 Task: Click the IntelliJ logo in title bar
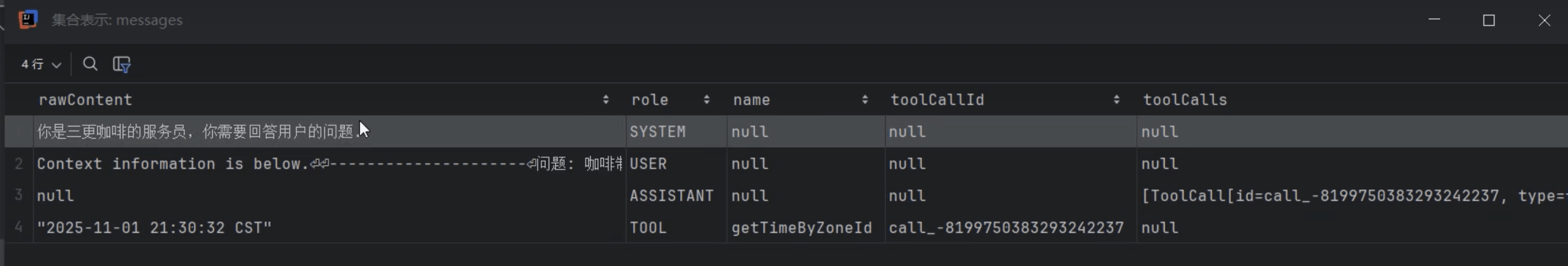pos(28,20)
